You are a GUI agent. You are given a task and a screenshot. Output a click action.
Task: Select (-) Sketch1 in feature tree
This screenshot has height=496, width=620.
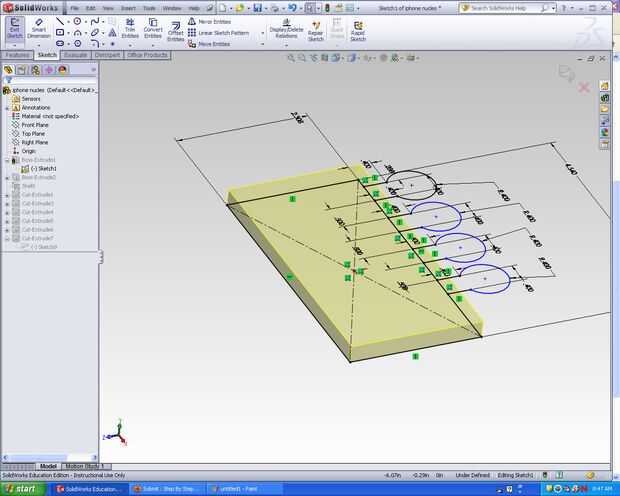43,168
